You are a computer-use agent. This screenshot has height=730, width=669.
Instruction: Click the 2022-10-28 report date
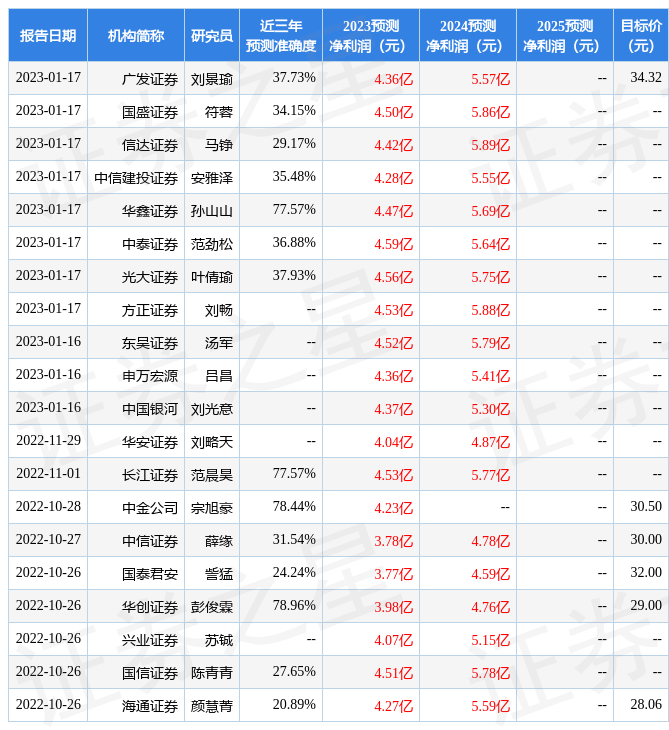point(48,506)
